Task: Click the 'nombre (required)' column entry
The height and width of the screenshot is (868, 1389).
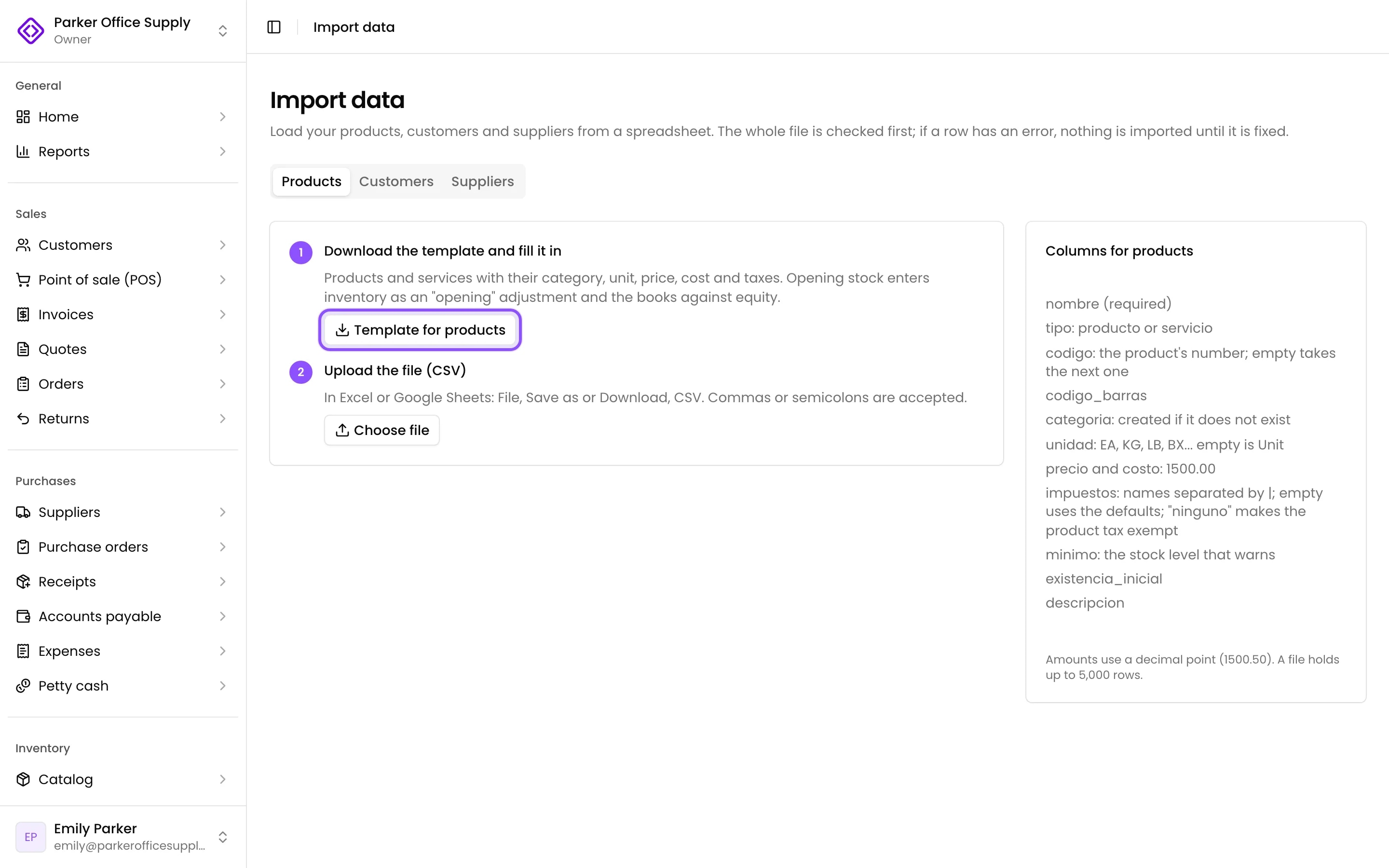Action: point(1108,304)
